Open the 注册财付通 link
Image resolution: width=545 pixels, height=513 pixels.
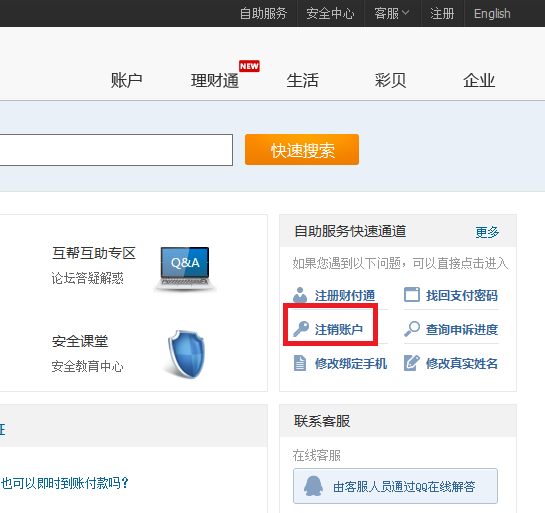(345, 295)
